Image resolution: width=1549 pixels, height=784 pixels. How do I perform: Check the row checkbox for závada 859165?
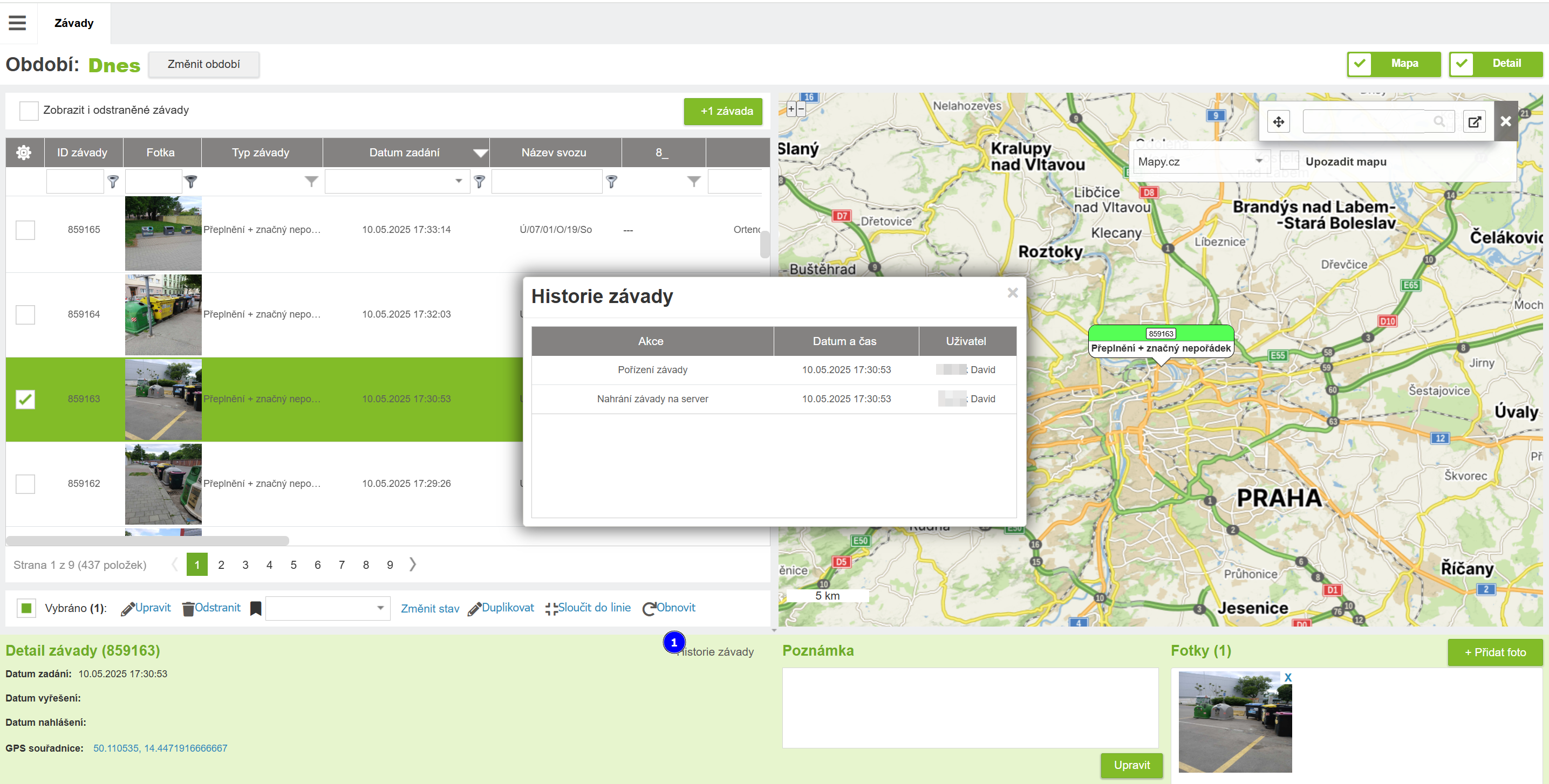coord(25,230)
